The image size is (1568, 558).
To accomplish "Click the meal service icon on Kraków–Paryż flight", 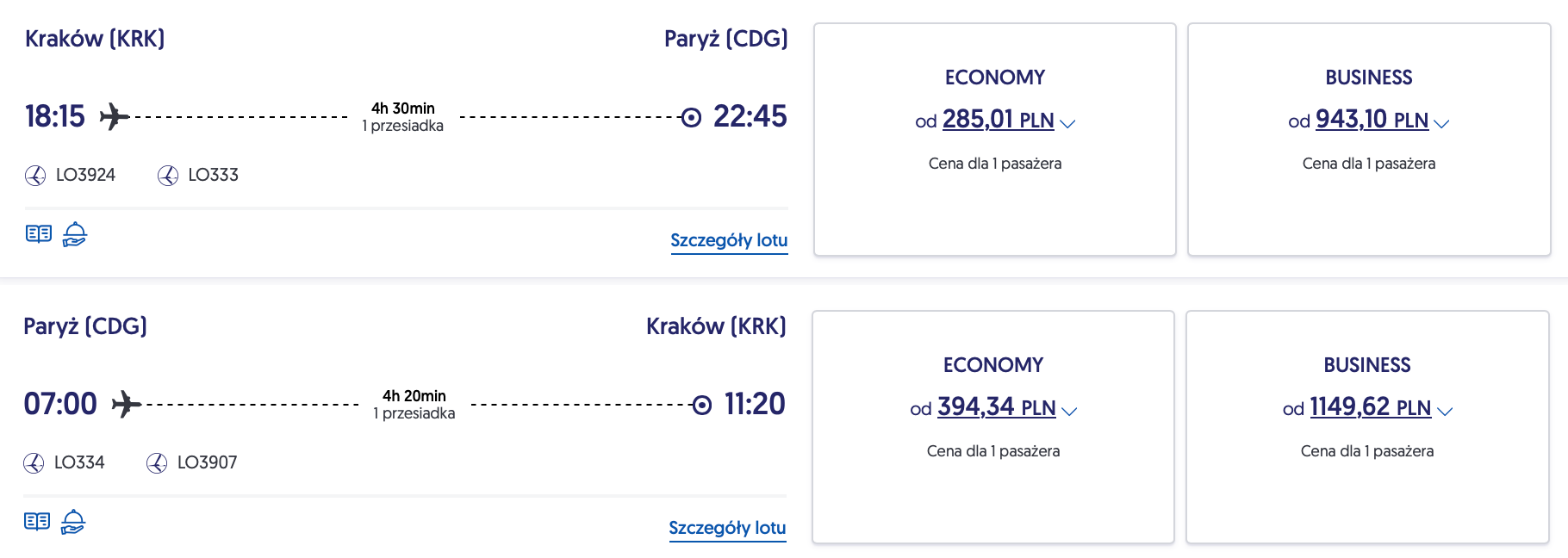I will click(75, 234).
